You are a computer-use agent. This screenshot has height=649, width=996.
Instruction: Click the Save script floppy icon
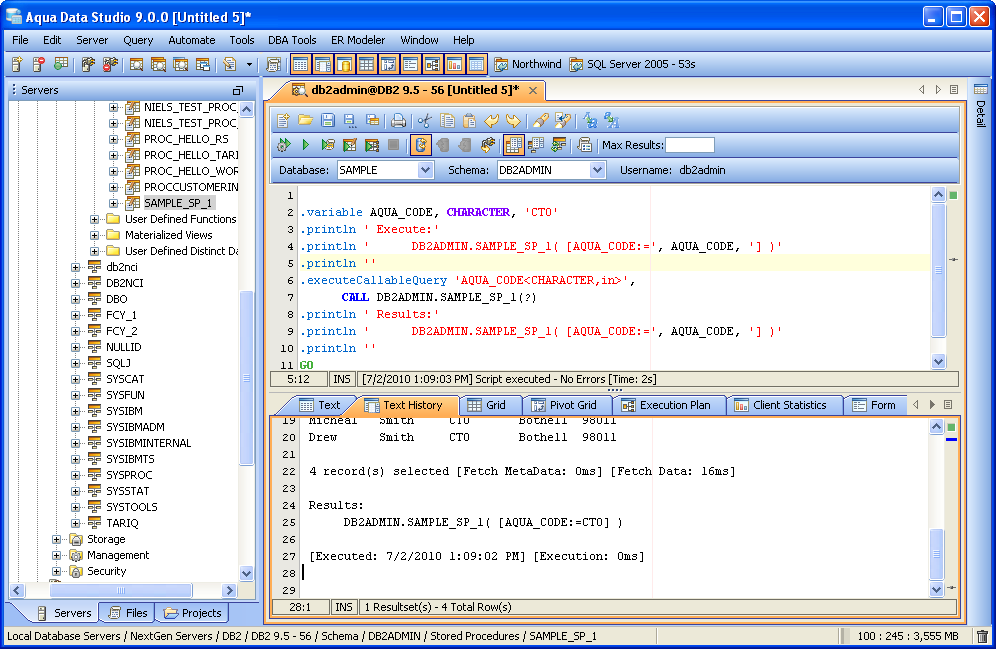328,120
